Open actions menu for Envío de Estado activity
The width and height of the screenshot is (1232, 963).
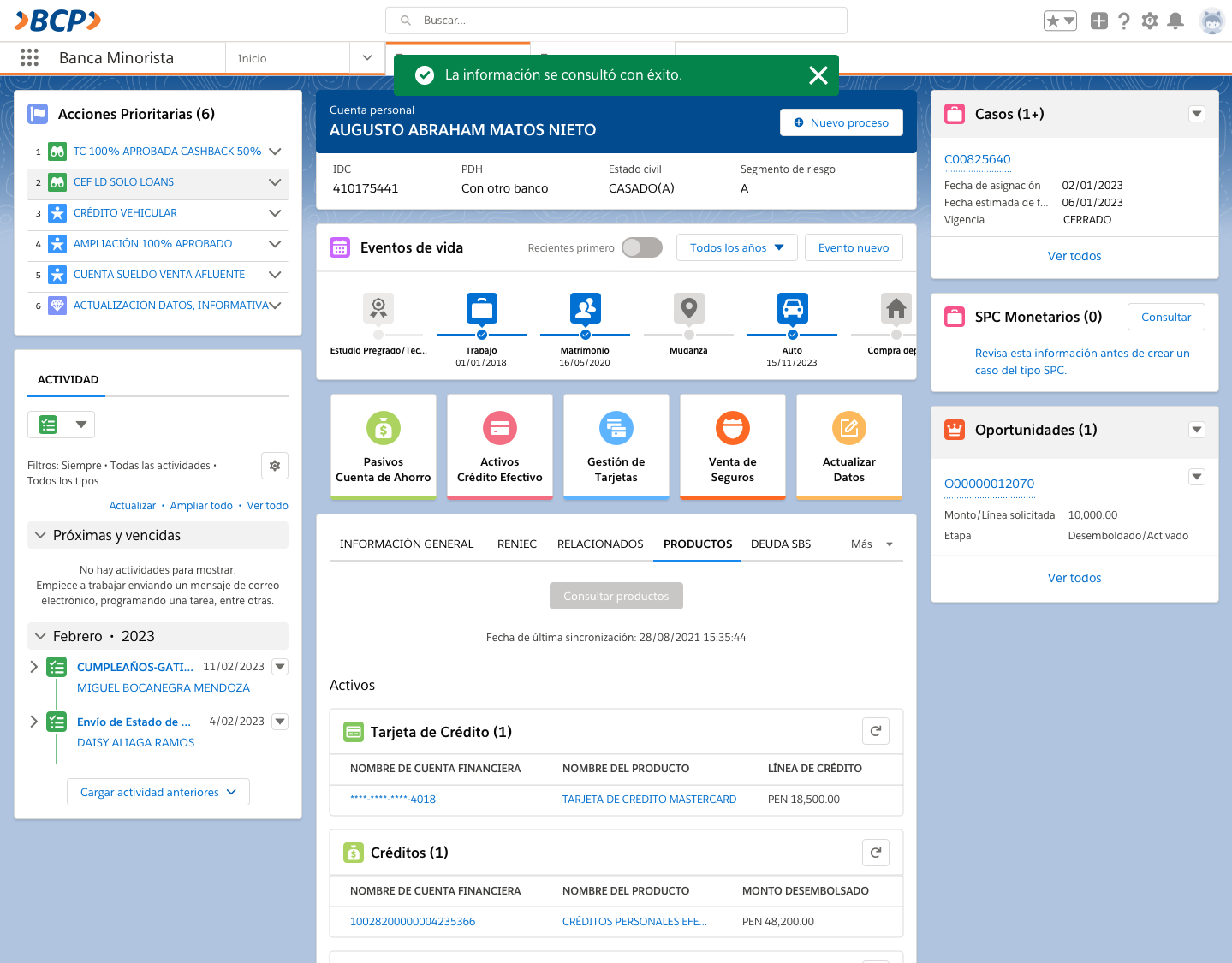(x=280, y=722)
